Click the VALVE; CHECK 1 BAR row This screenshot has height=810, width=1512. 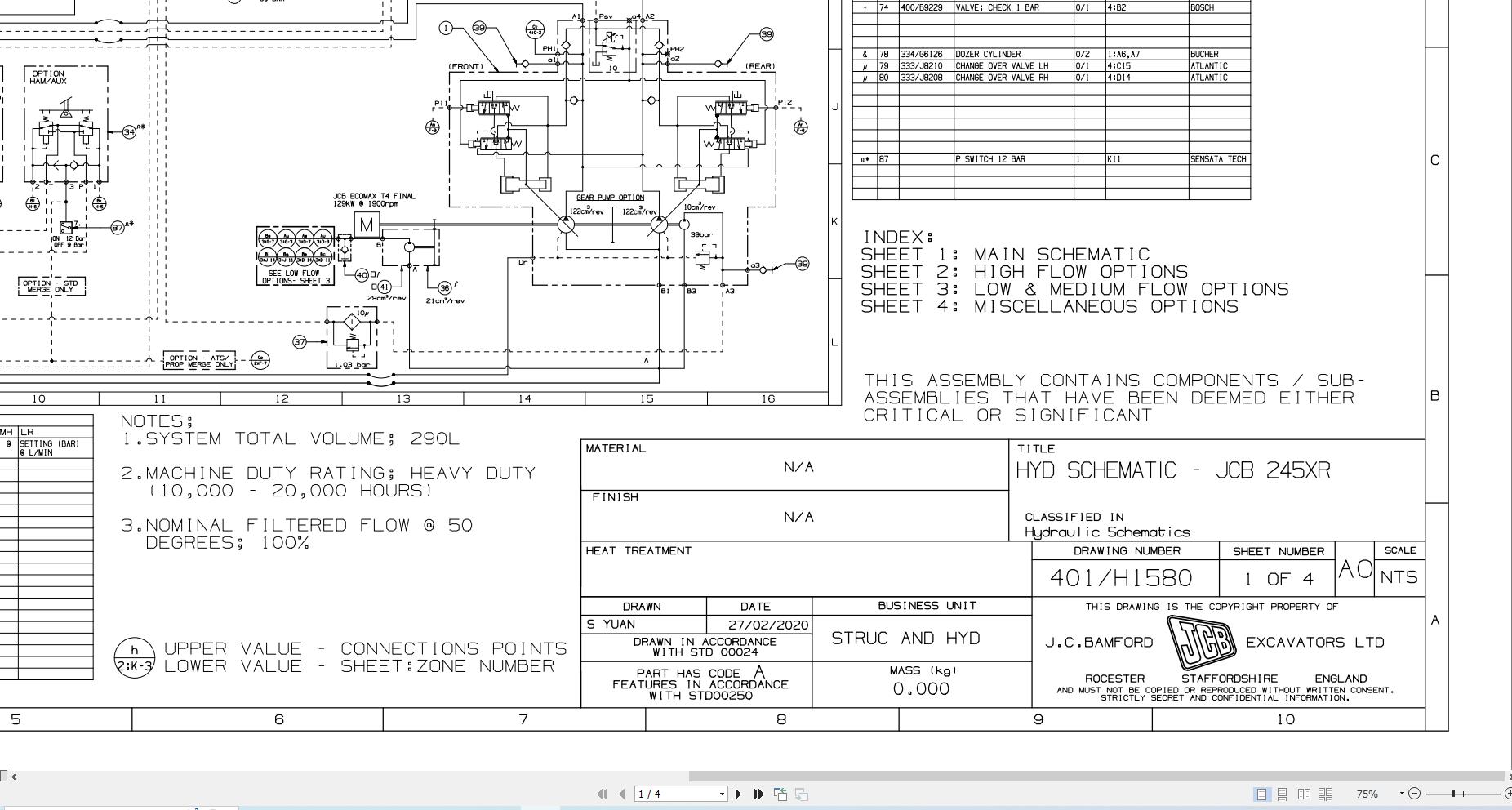pos(1052,7)
